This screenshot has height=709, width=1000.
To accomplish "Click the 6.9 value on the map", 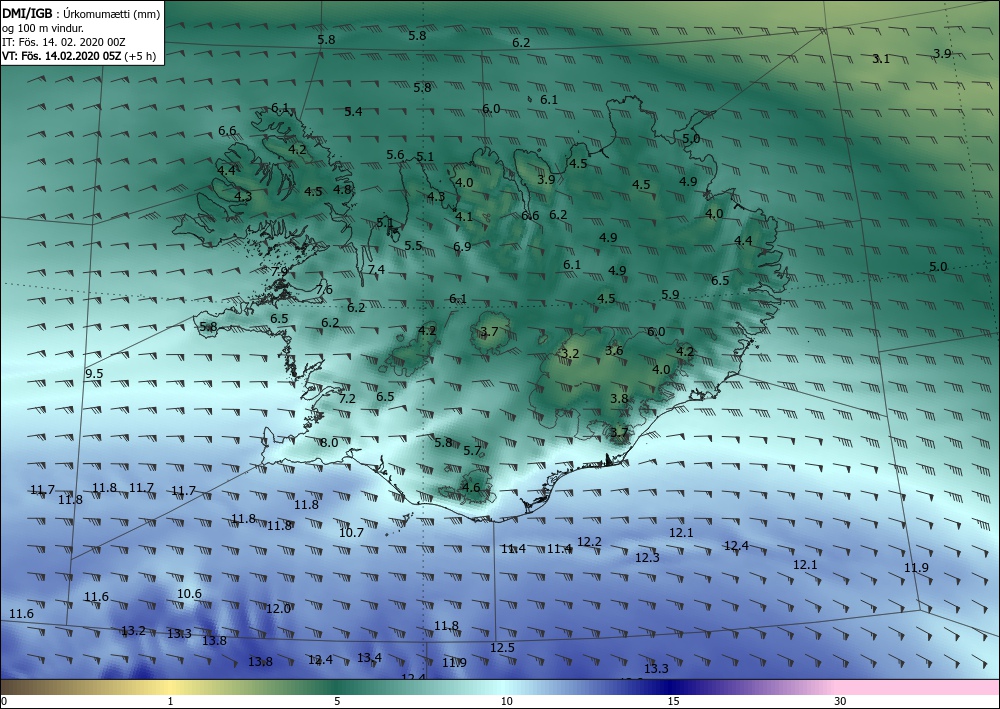I will point(462,246).
